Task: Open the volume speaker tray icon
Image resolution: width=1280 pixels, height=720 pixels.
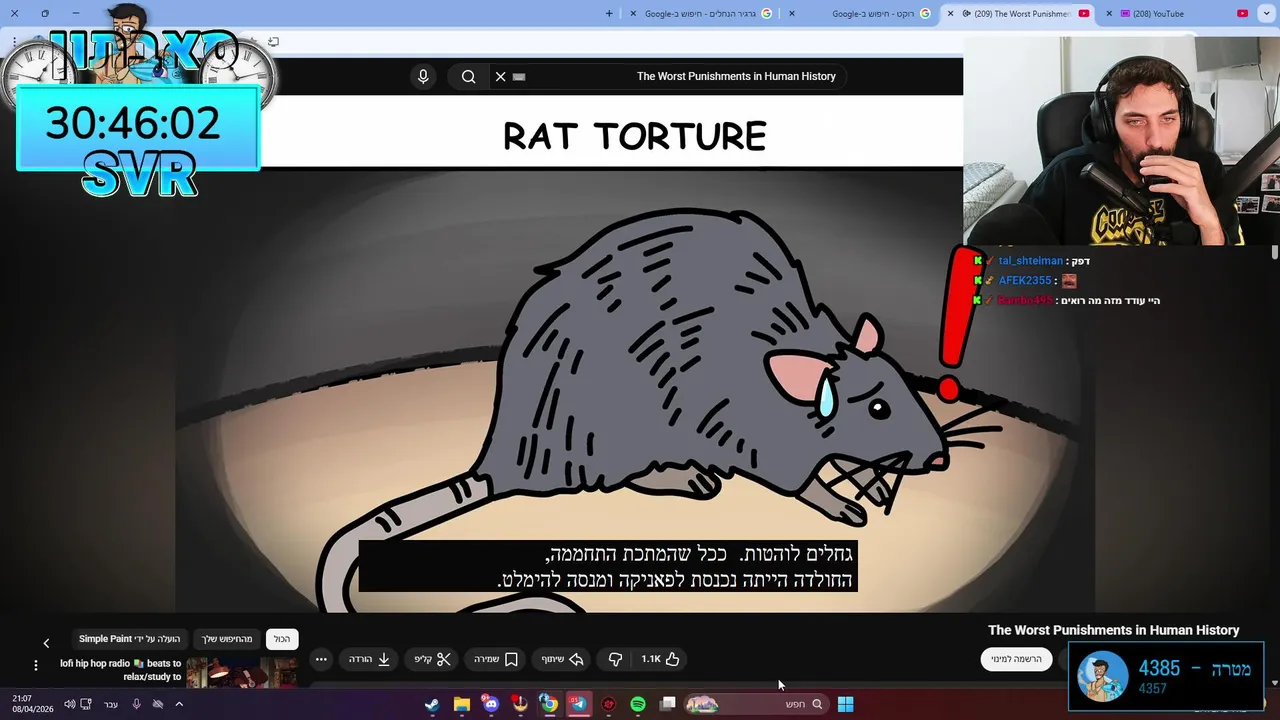Action: [69, 704]
